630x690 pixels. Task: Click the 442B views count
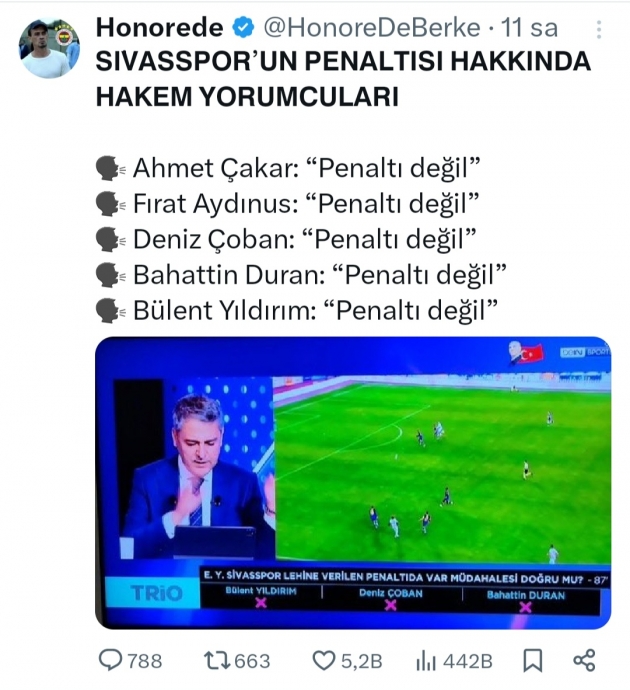tap(468, 661)
